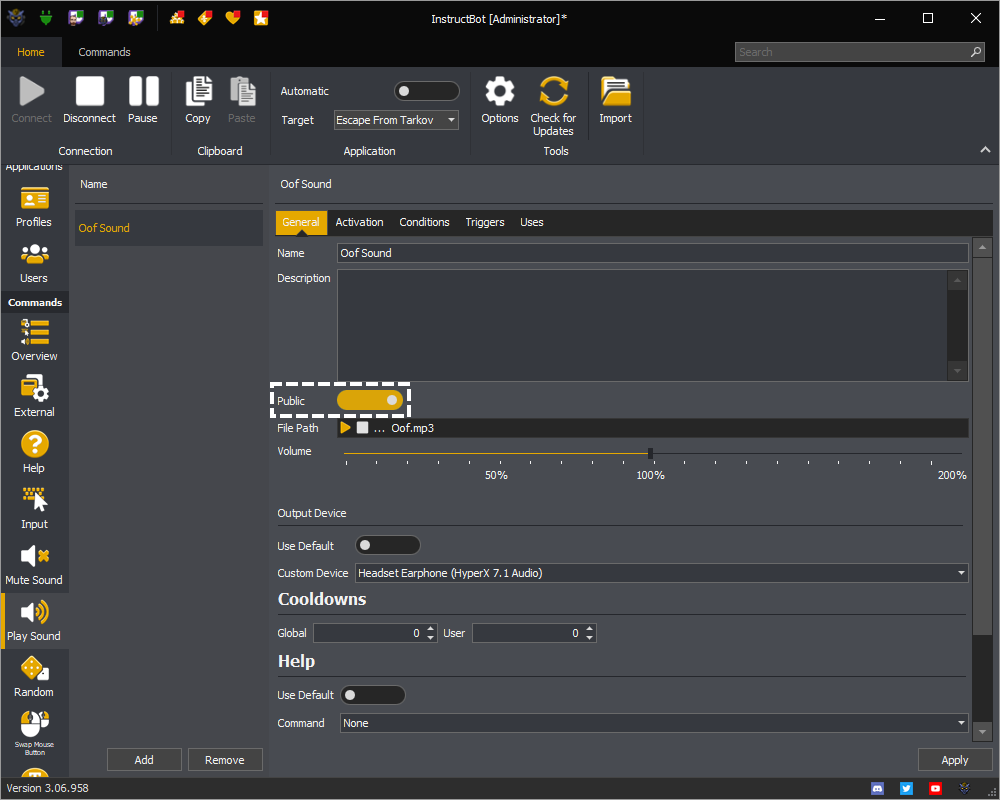Browse for file with the ellipsis button

pos(379,429)
